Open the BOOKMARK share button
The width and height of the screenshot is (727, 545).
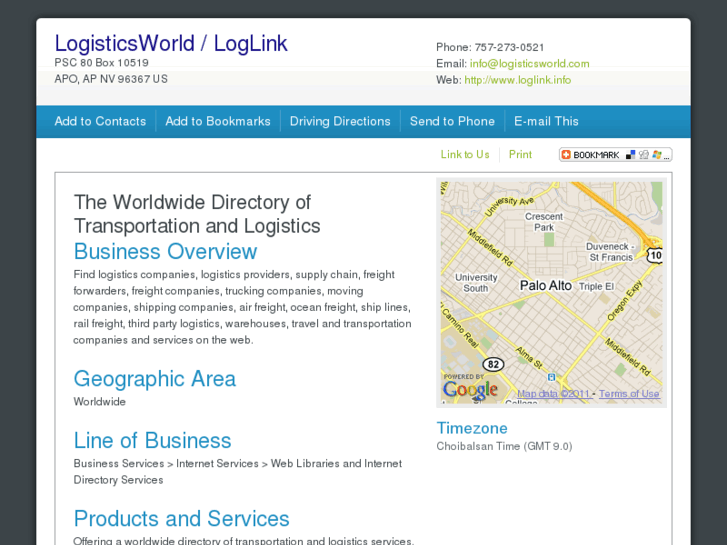pyautogui.click(x=616, y=155)
